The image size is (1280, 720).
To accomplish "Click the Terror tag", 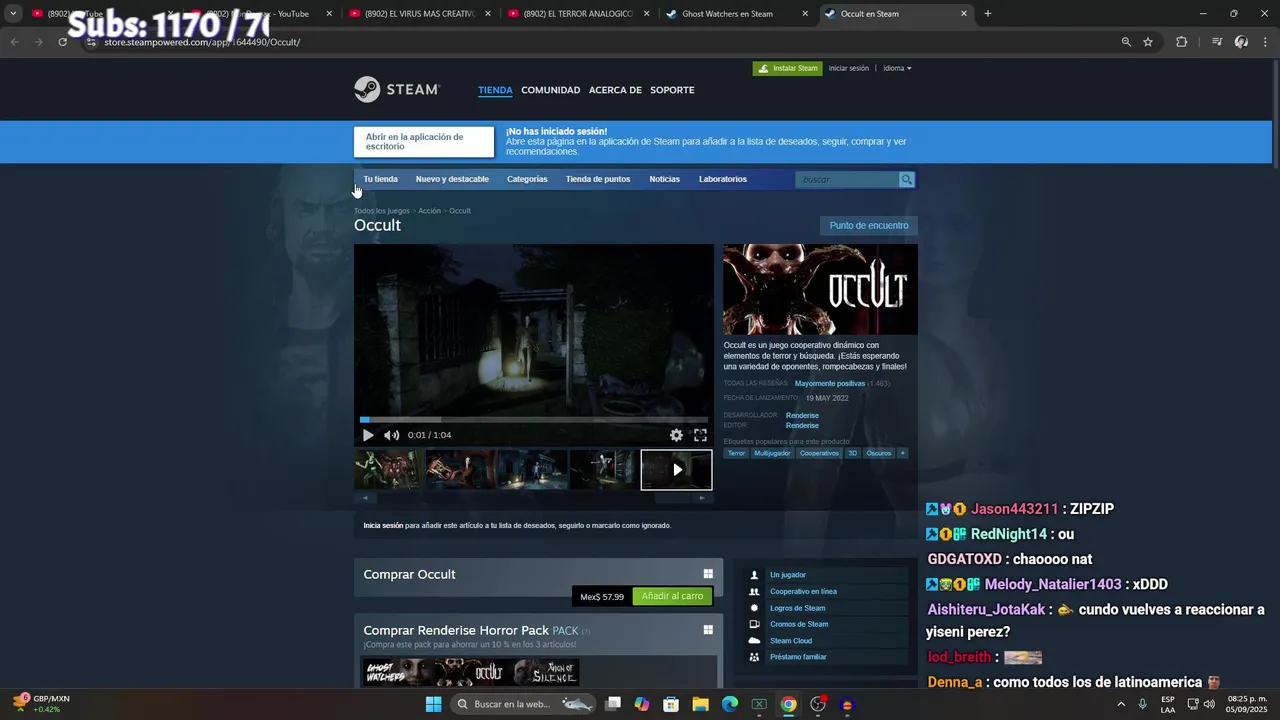I will pos(736,453).
